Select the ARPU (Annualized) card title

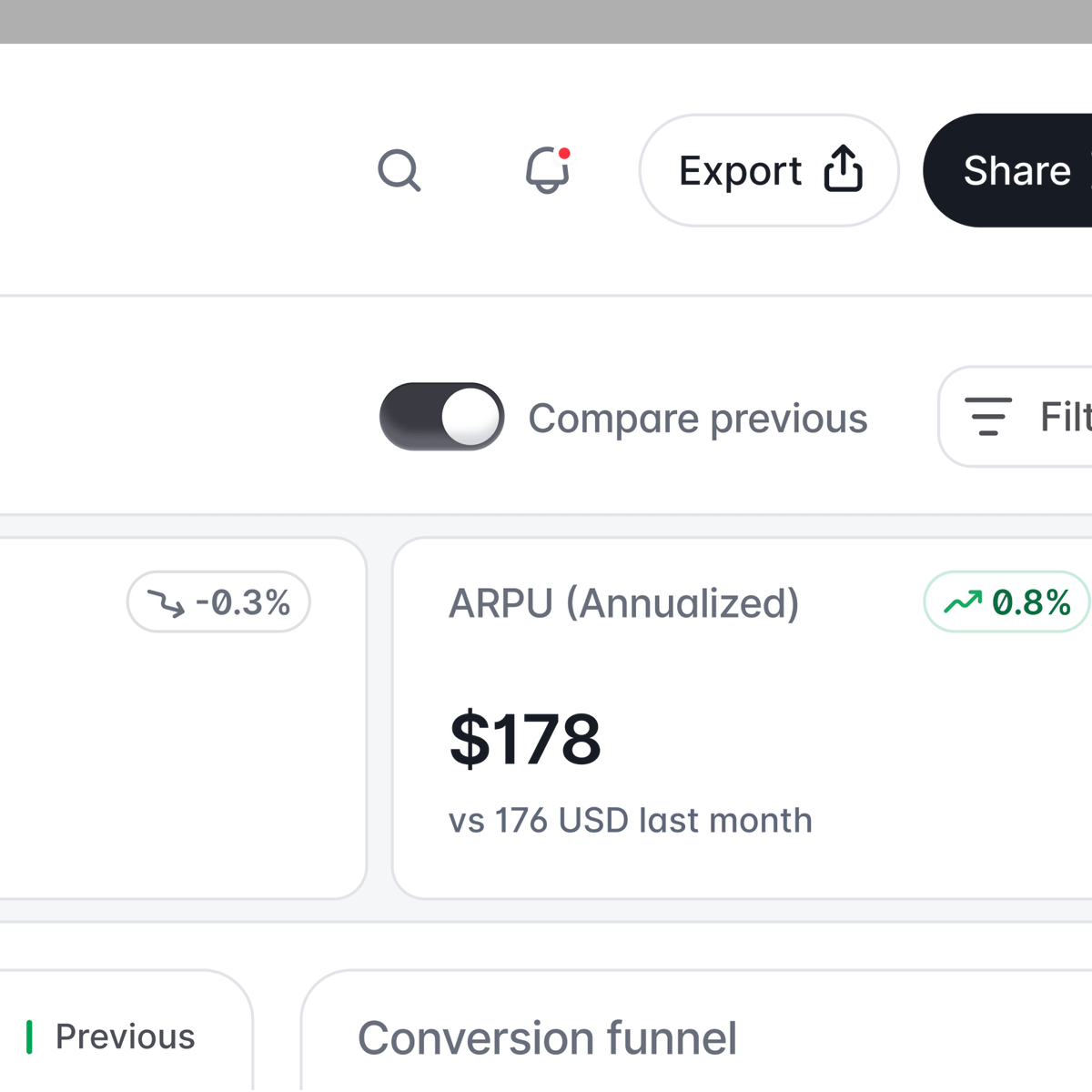click(x=624, y=603)
